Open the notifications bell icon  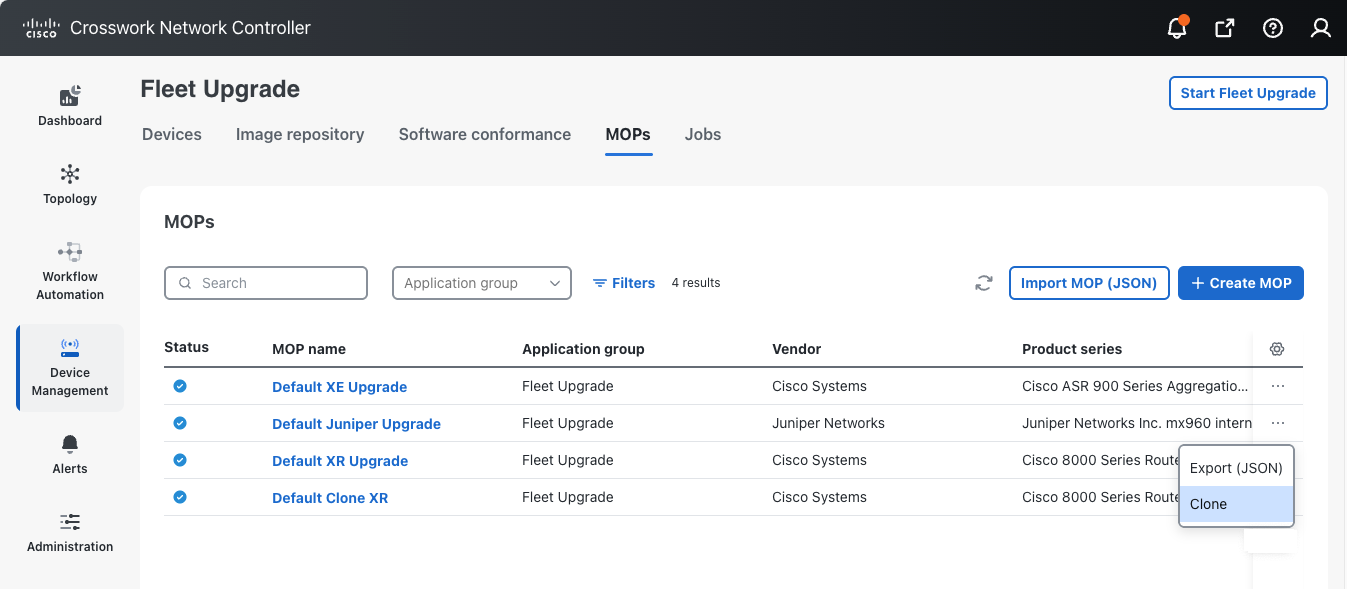1177,28
